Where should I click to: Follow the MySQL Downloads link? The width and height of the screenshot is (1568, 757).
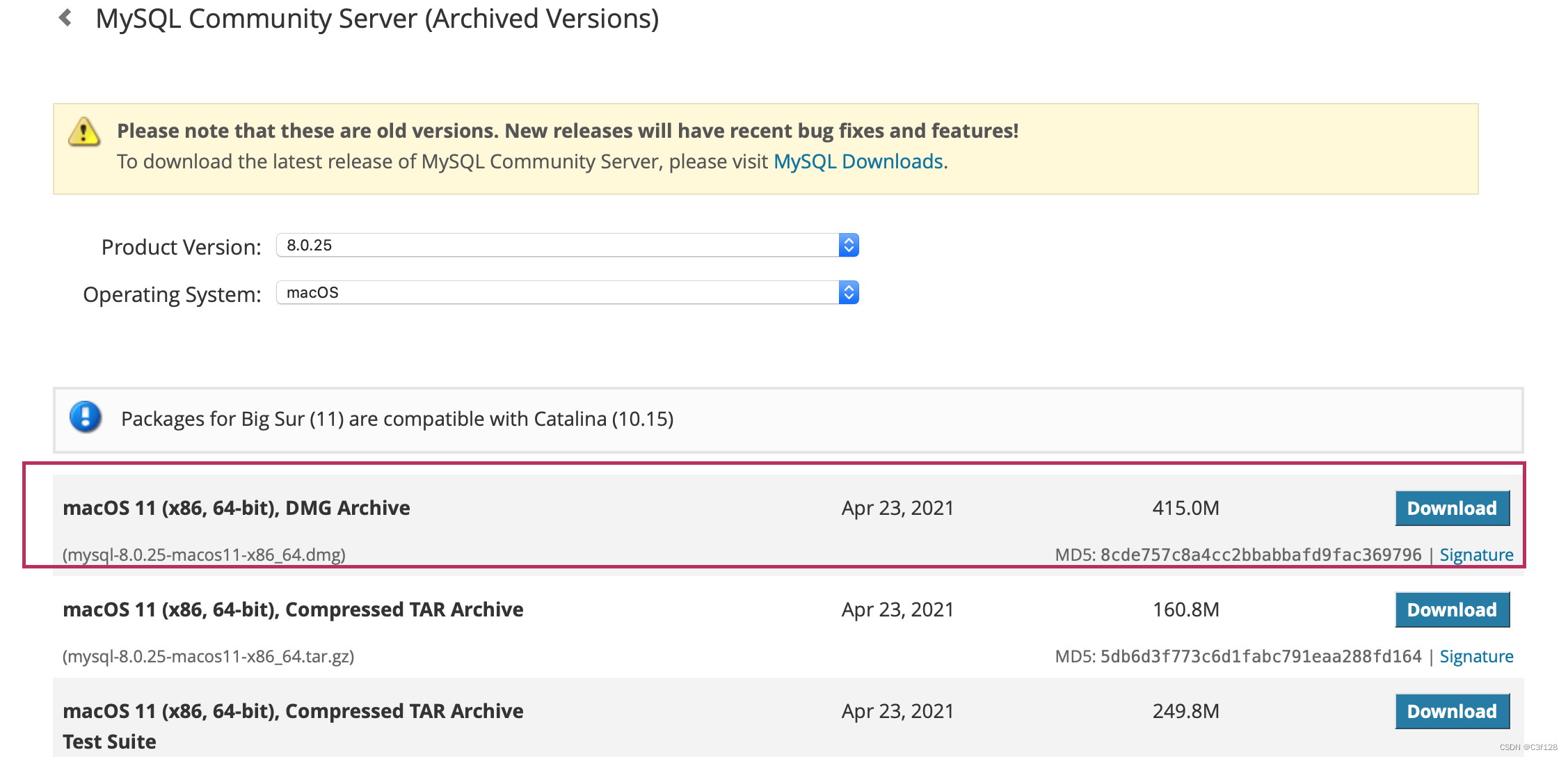(858, 161)
